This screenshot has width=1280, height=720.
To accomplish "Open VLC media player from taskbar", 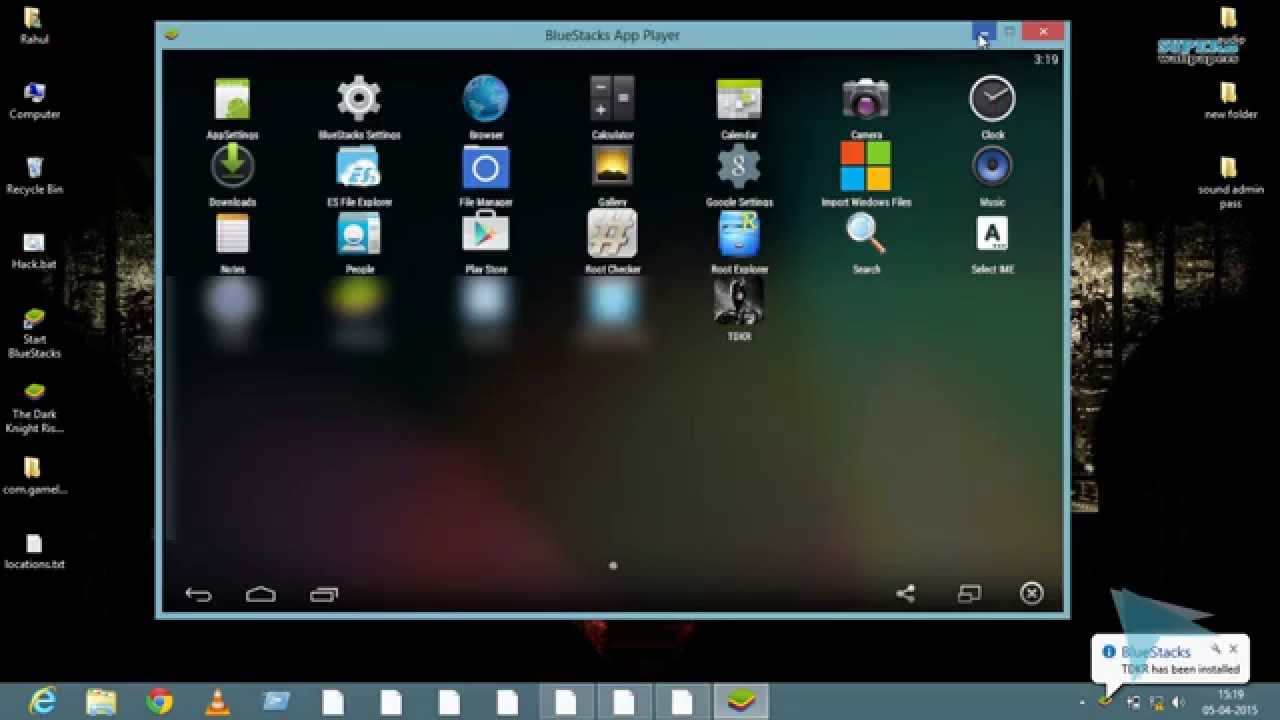I will (217, 701).
